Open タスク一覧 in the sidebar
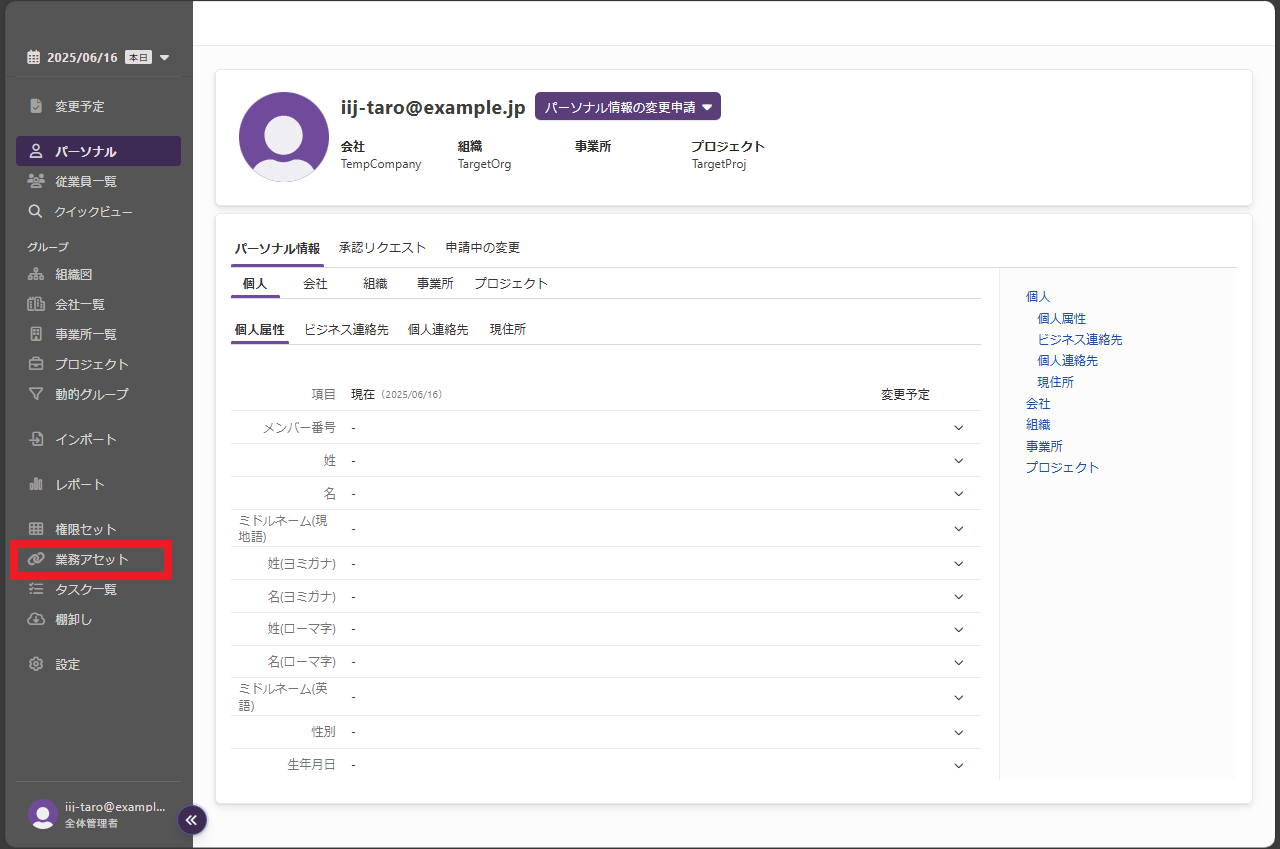 [86, 589]
